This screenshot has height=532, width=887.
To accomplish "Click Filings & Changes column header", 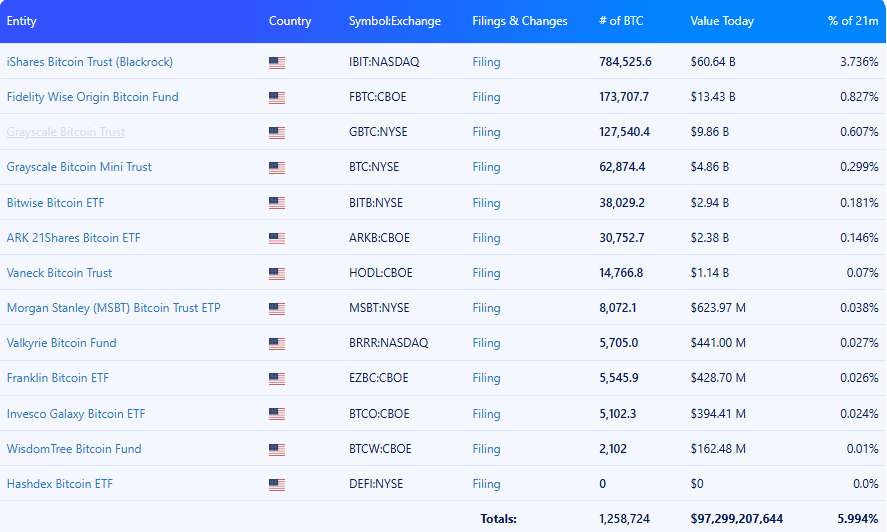I will pyautogui.click(x=520, y=21).
